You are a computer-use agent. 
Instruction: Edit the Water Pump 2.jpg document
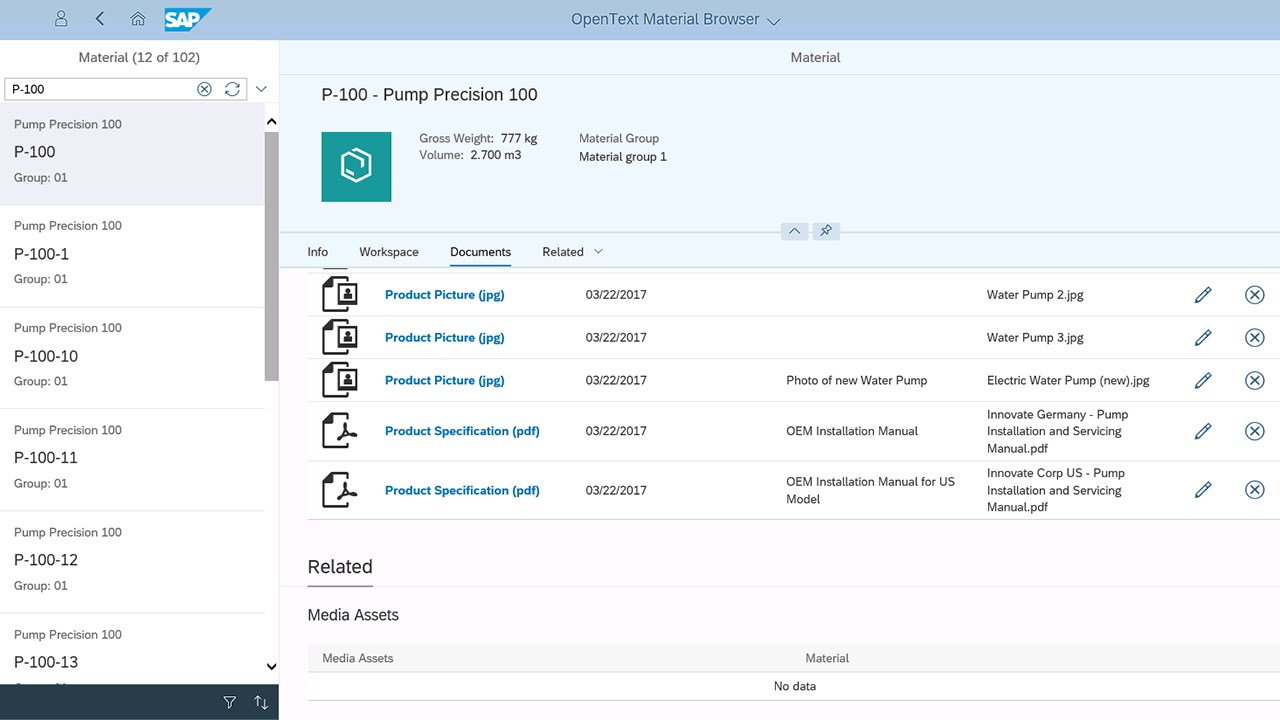1203,295
